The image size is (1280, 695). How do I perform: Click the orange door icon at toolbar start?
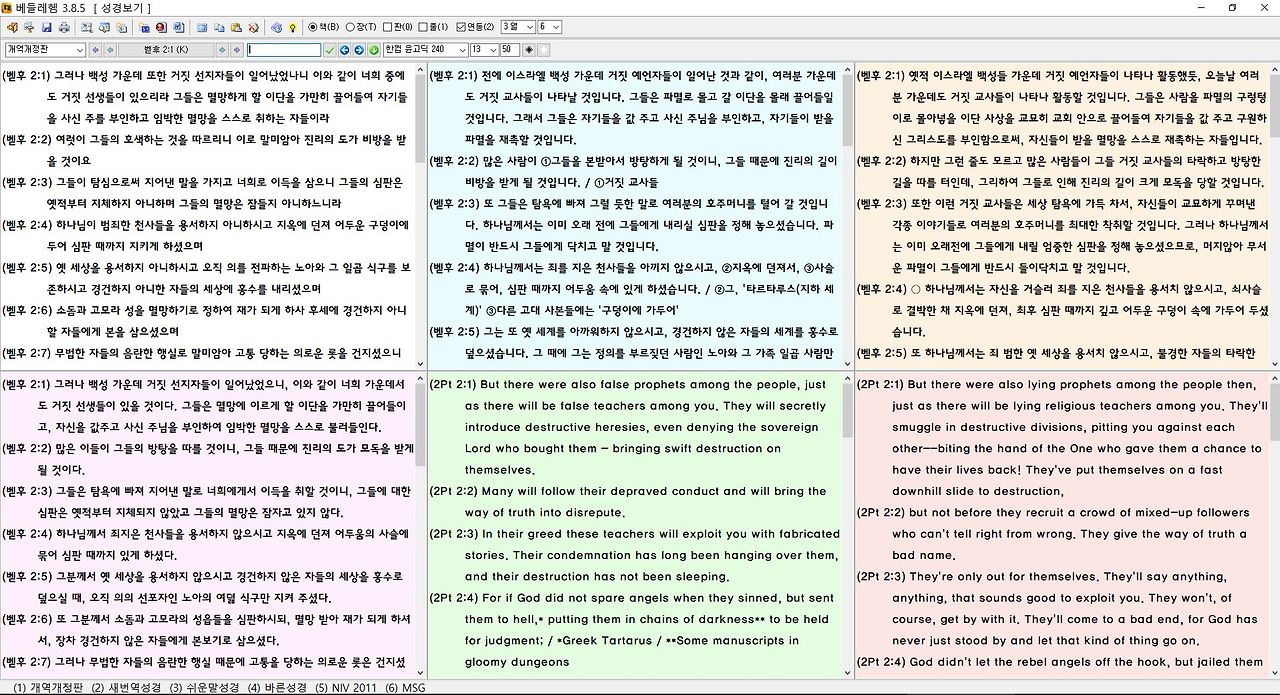pos(11,27)
